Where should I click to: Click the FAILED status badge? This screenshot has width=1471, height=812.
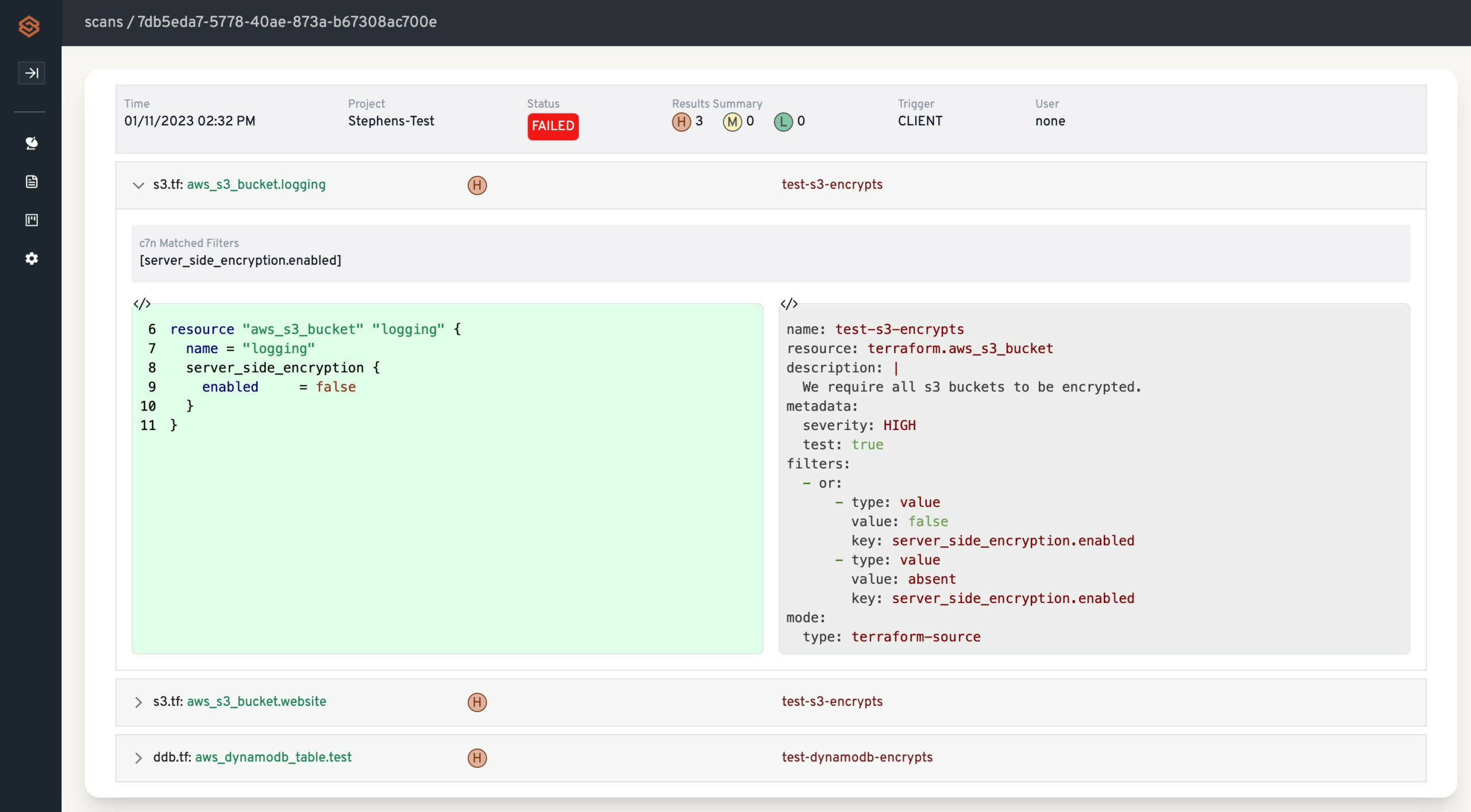click(553, 126)
